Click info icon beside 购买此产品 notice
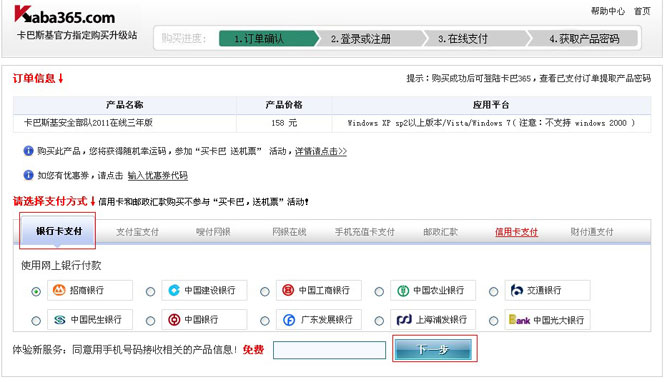 (28, 151)
